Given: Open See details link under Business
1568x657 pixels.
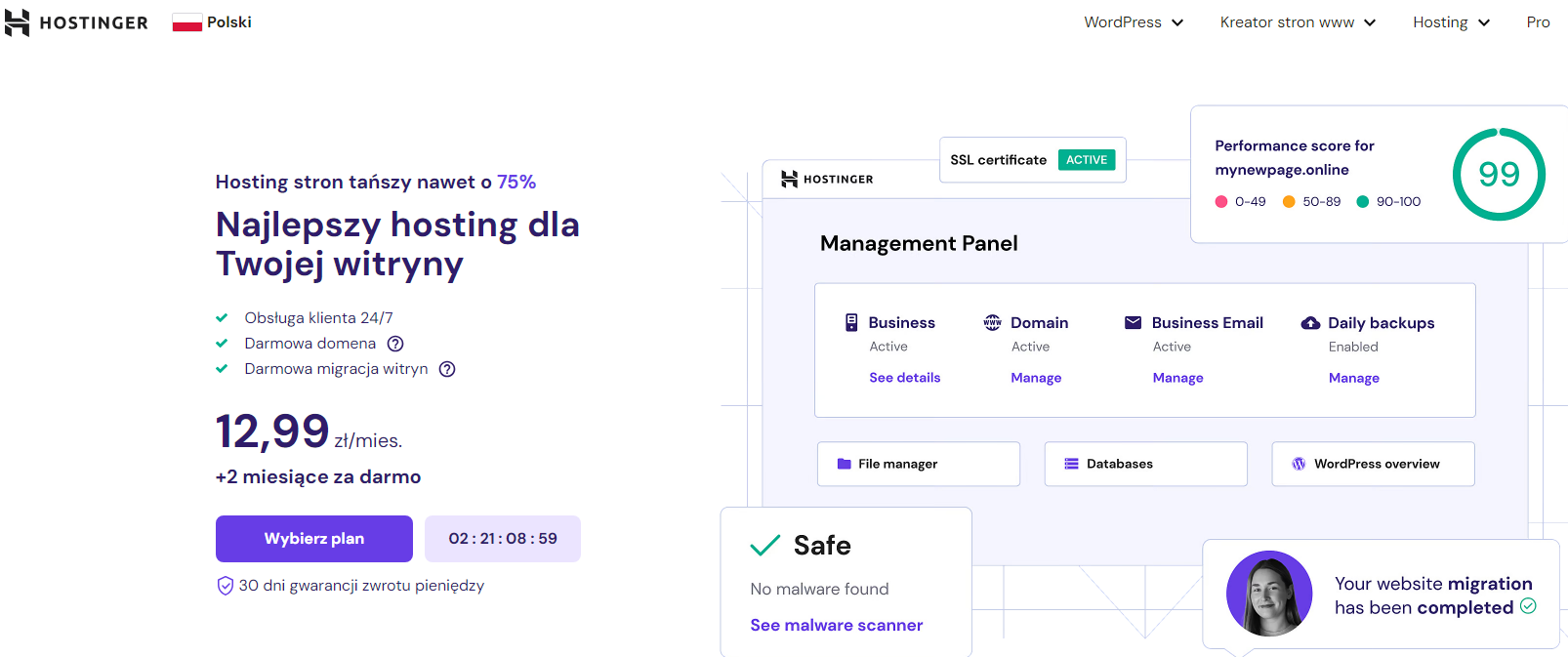Looking at the screenshot, I should pyautogui.click(x=905, y=378).
